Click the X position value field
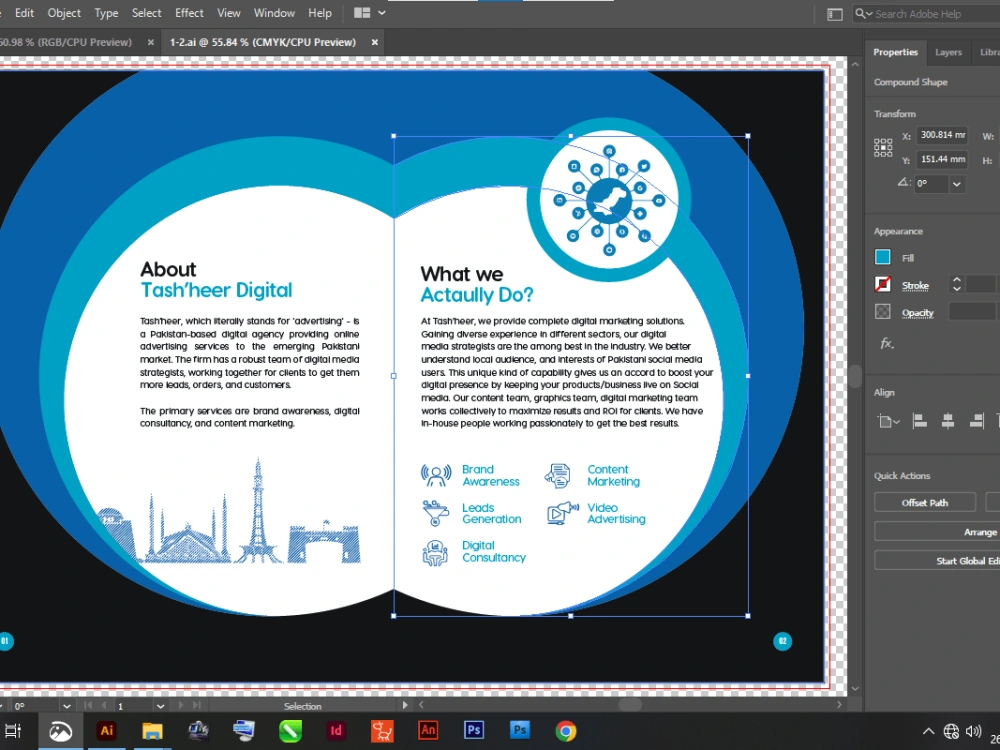 tap(942, 135)
